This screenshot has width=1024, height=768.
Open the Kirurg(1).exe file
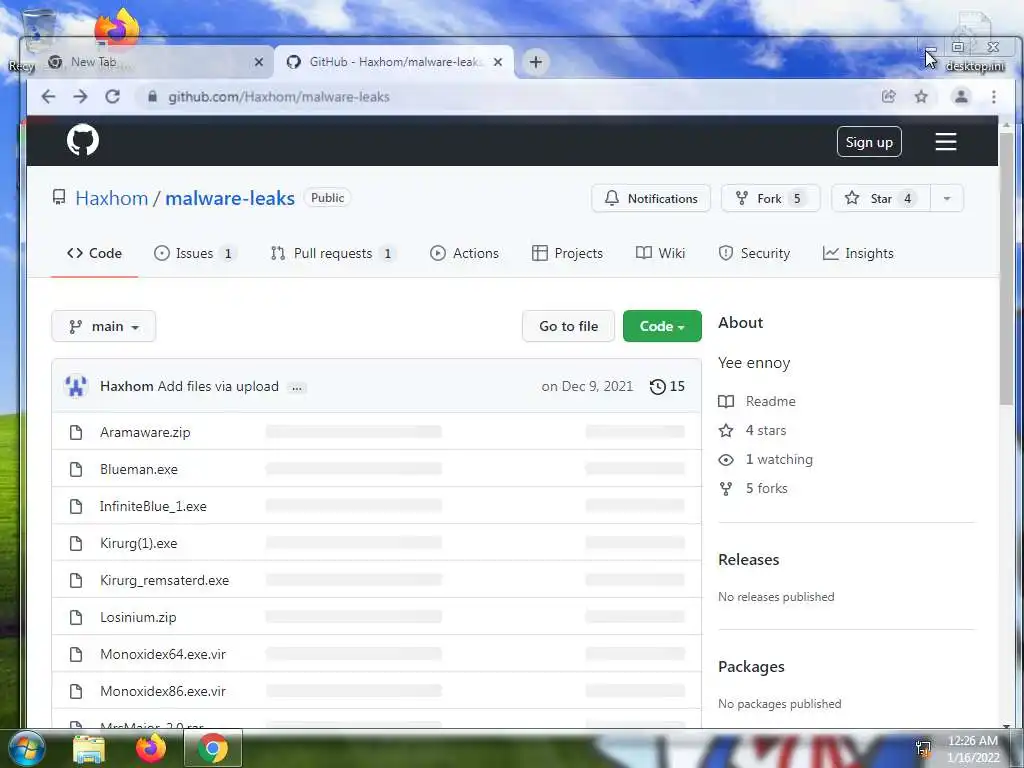pos(138,543)
